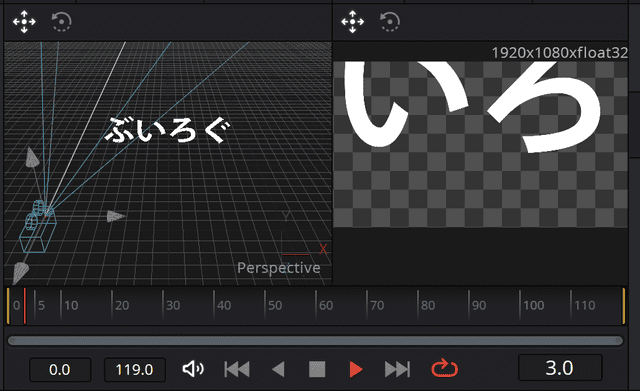640x391 pixels.
Task: Jump to the last frame
Action: pos(397,369)
